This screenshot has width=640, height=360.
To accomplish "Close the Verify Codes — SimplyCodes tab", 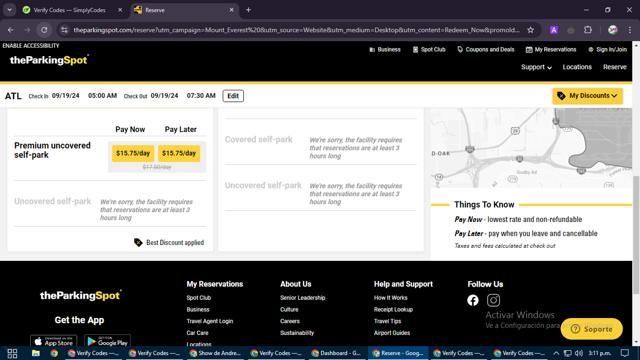I will pyautogui.click(x=120, y=10).
